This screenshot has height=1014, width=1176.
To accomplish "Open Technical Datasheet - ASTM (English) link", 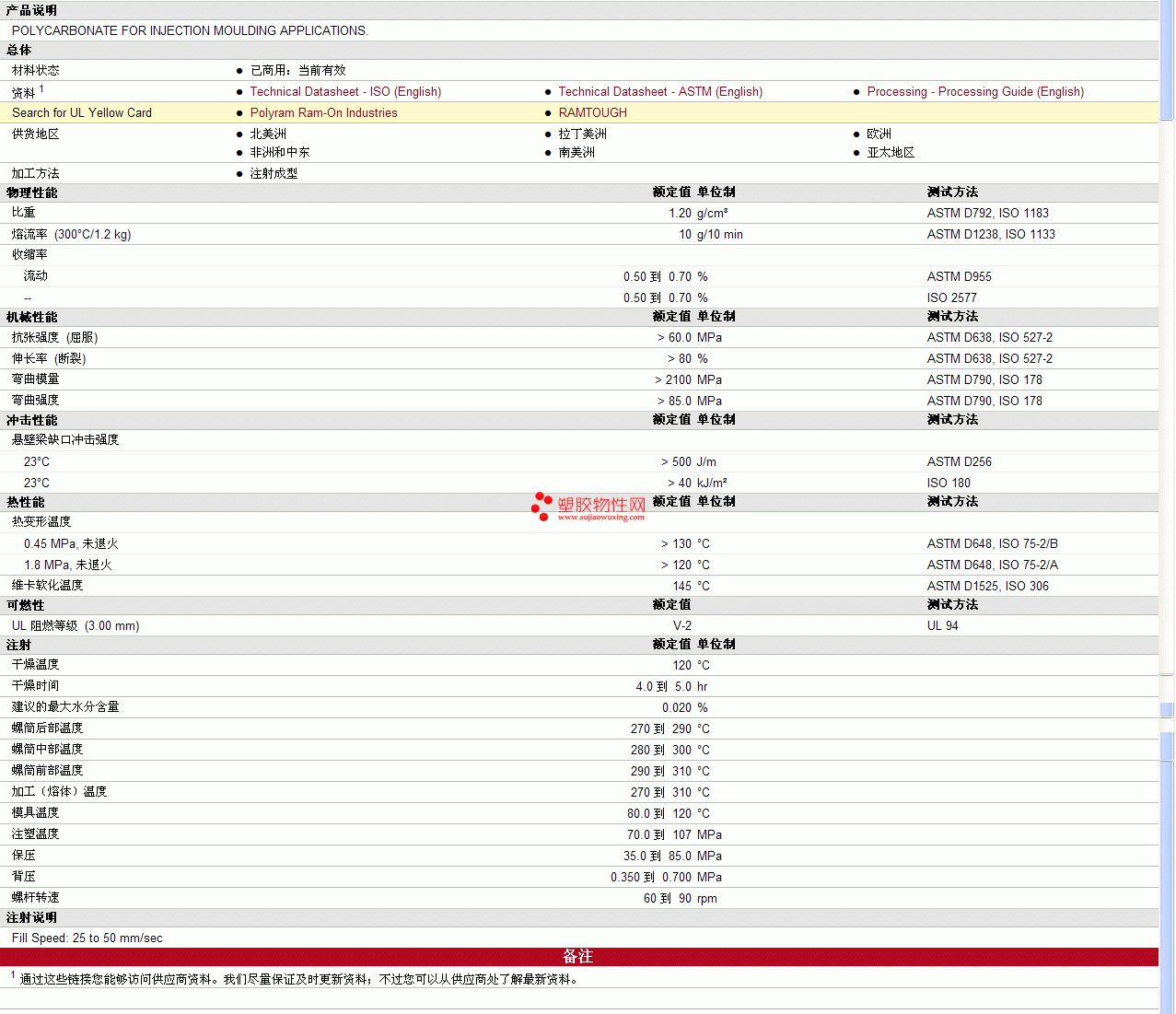I will tap(660, 92).
